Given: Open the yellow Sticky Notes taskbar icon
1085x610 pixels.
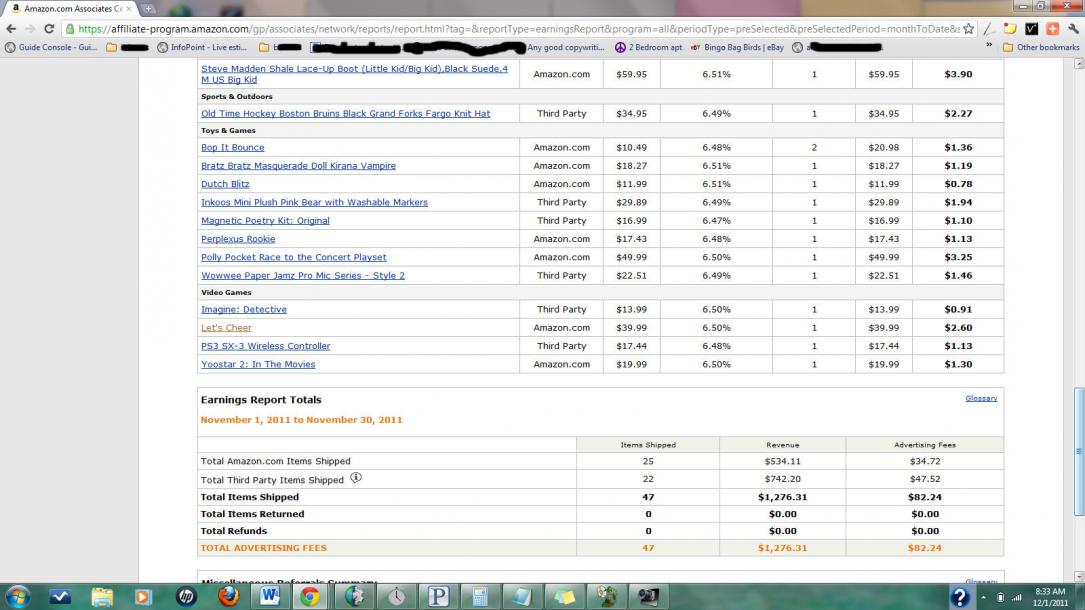Looking at the screenshot, I should [564, 597].
